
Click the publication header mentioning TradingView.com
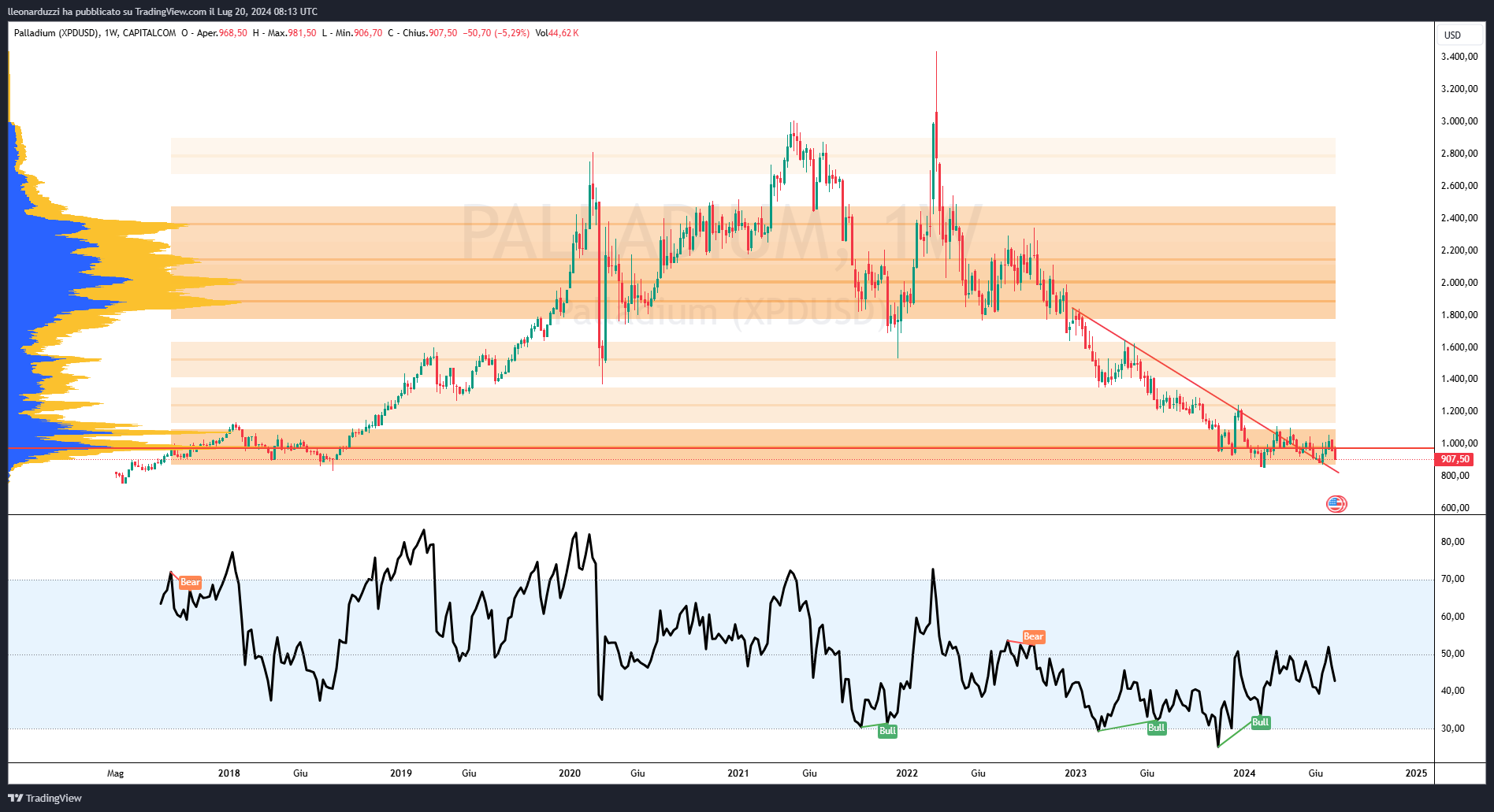(162, 11)
